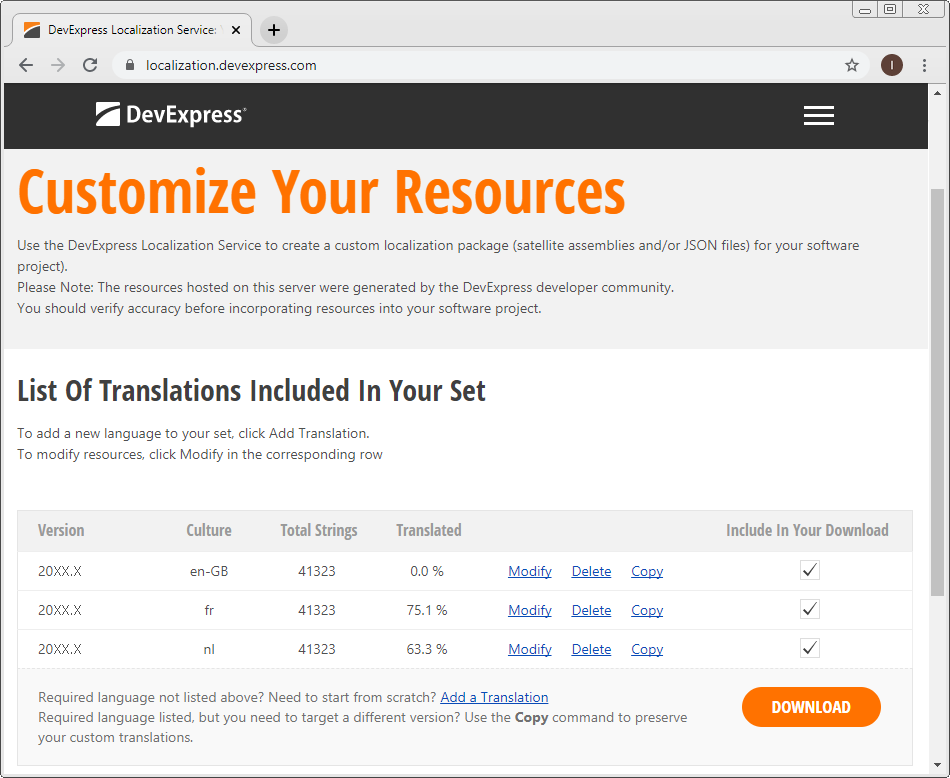
Task: Click the padlock site security icon
Action: [130, 65]
